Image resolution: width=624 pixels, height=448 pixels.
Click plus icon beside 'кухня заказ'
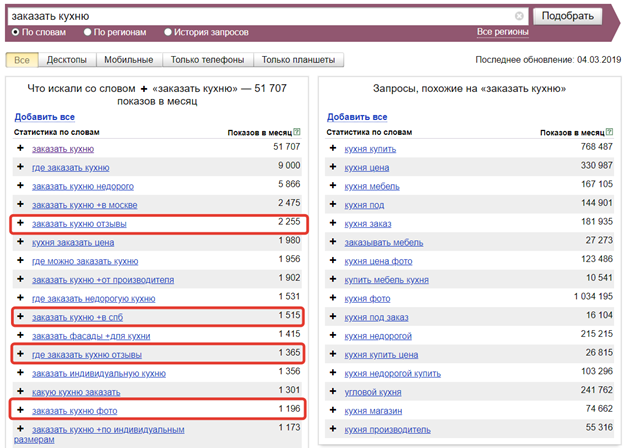333,223
